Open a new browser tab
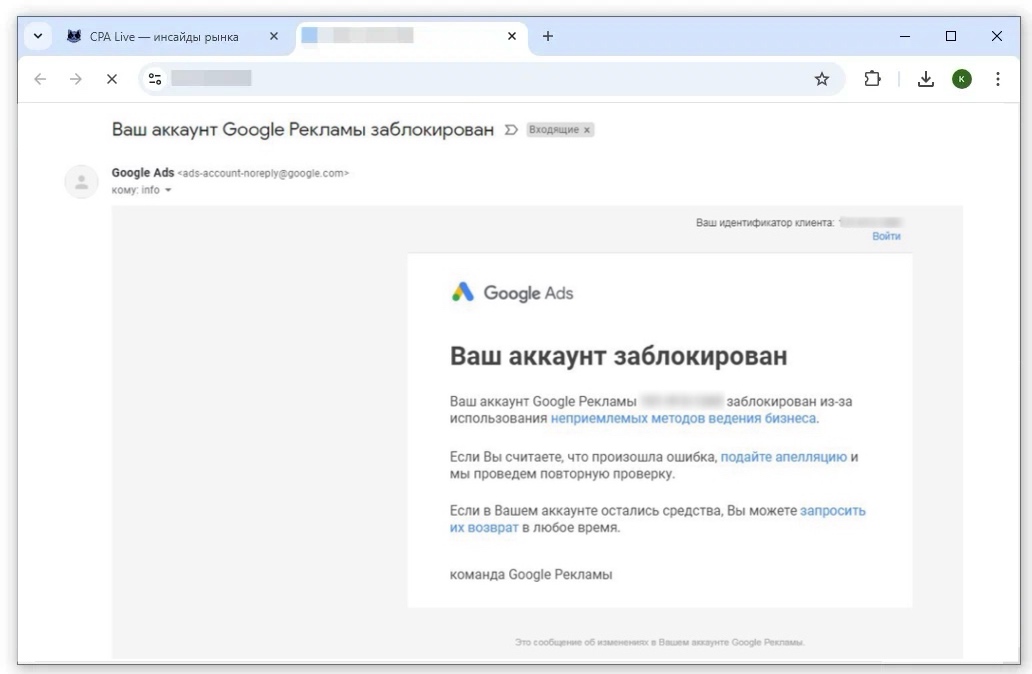The width and height of the screenshot is (1032, 674). point(548,36)
